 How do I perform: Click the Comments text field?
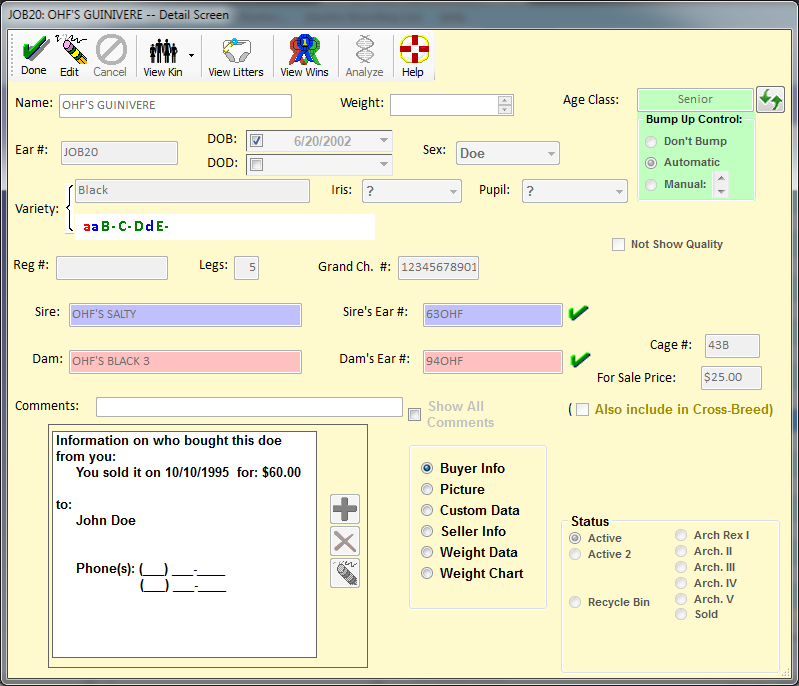click(x=249, y=407)
